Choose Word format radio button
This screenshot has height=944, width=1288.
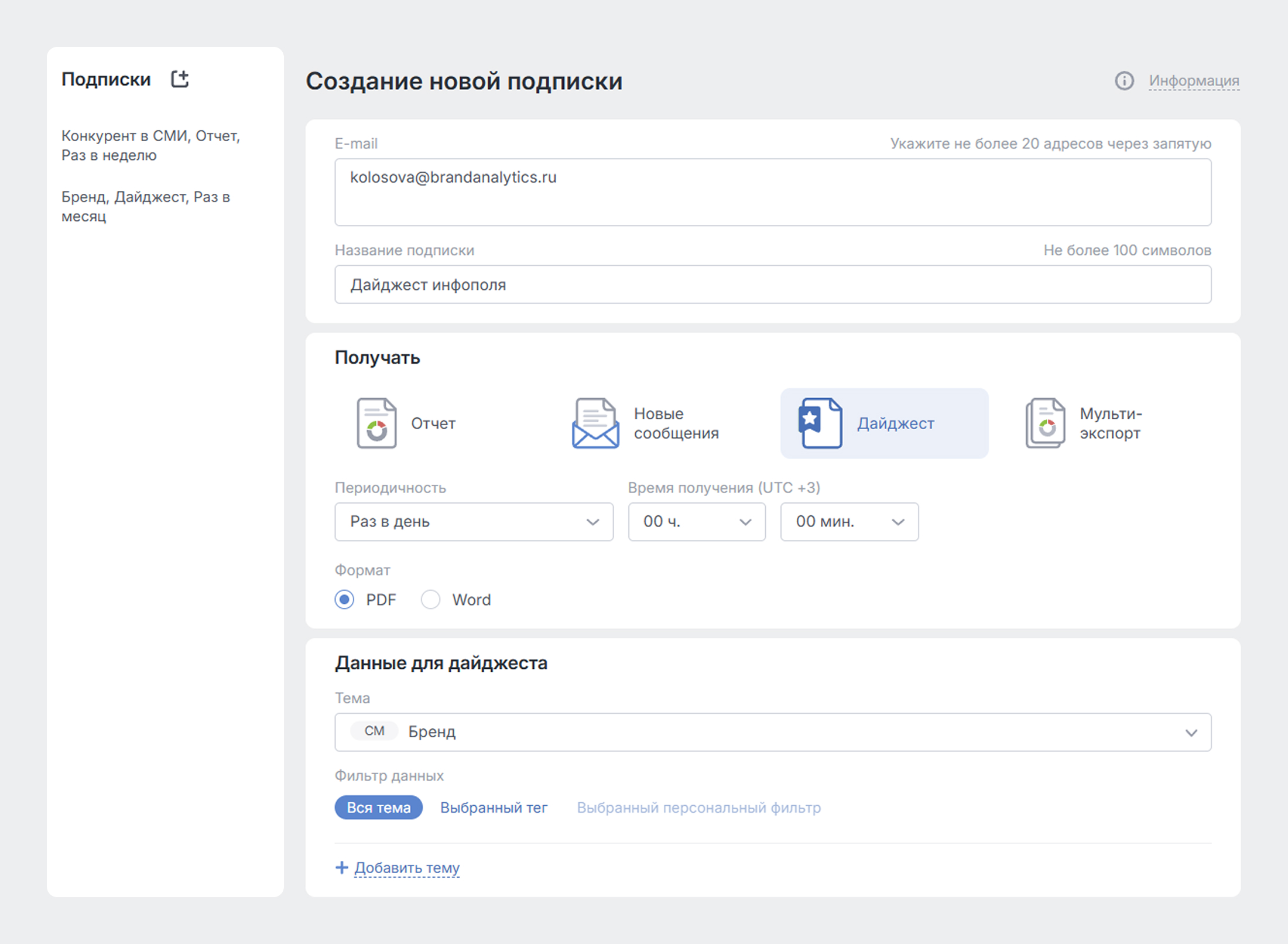(430, 600)
